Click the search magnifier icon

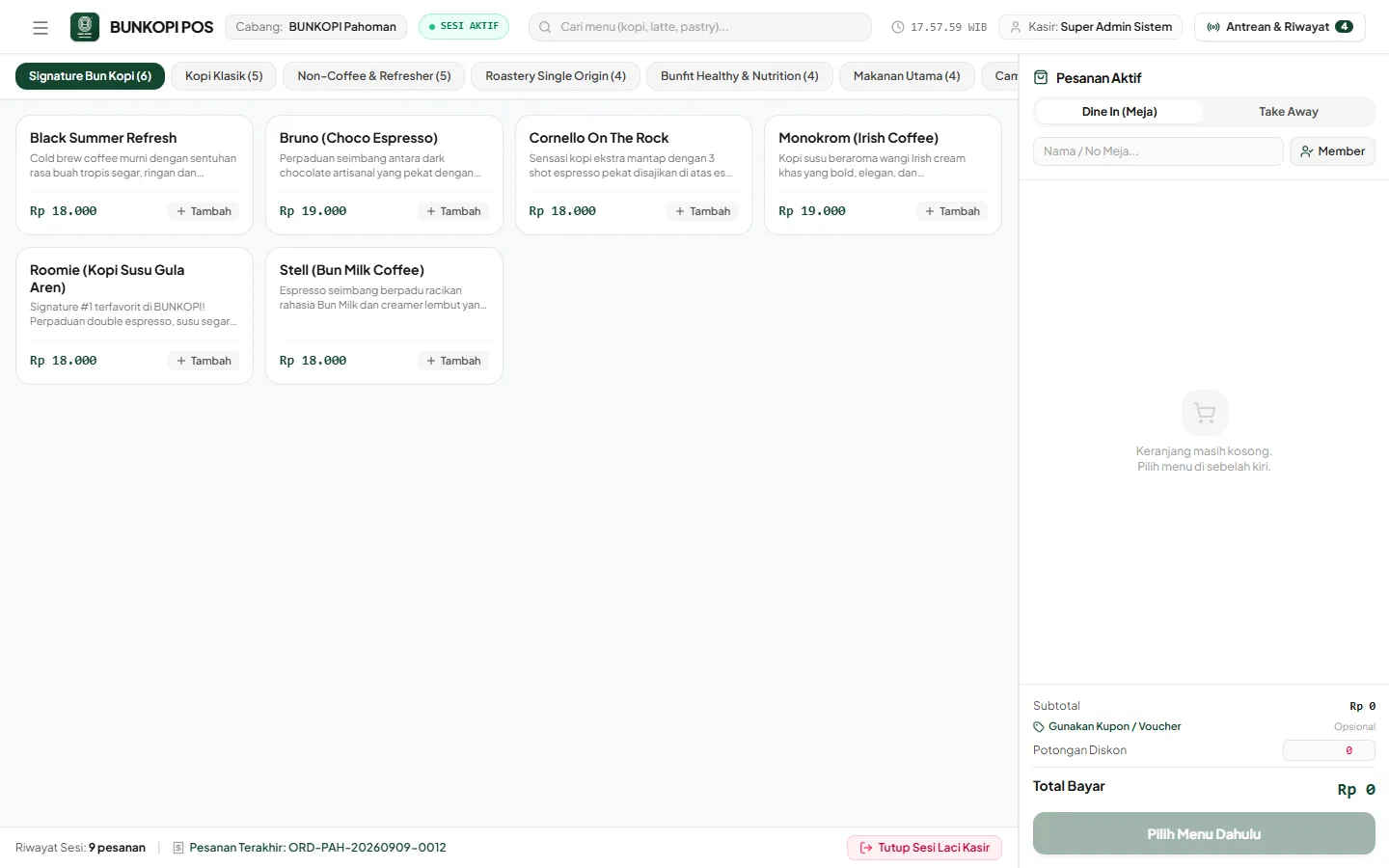coord(545,27)
